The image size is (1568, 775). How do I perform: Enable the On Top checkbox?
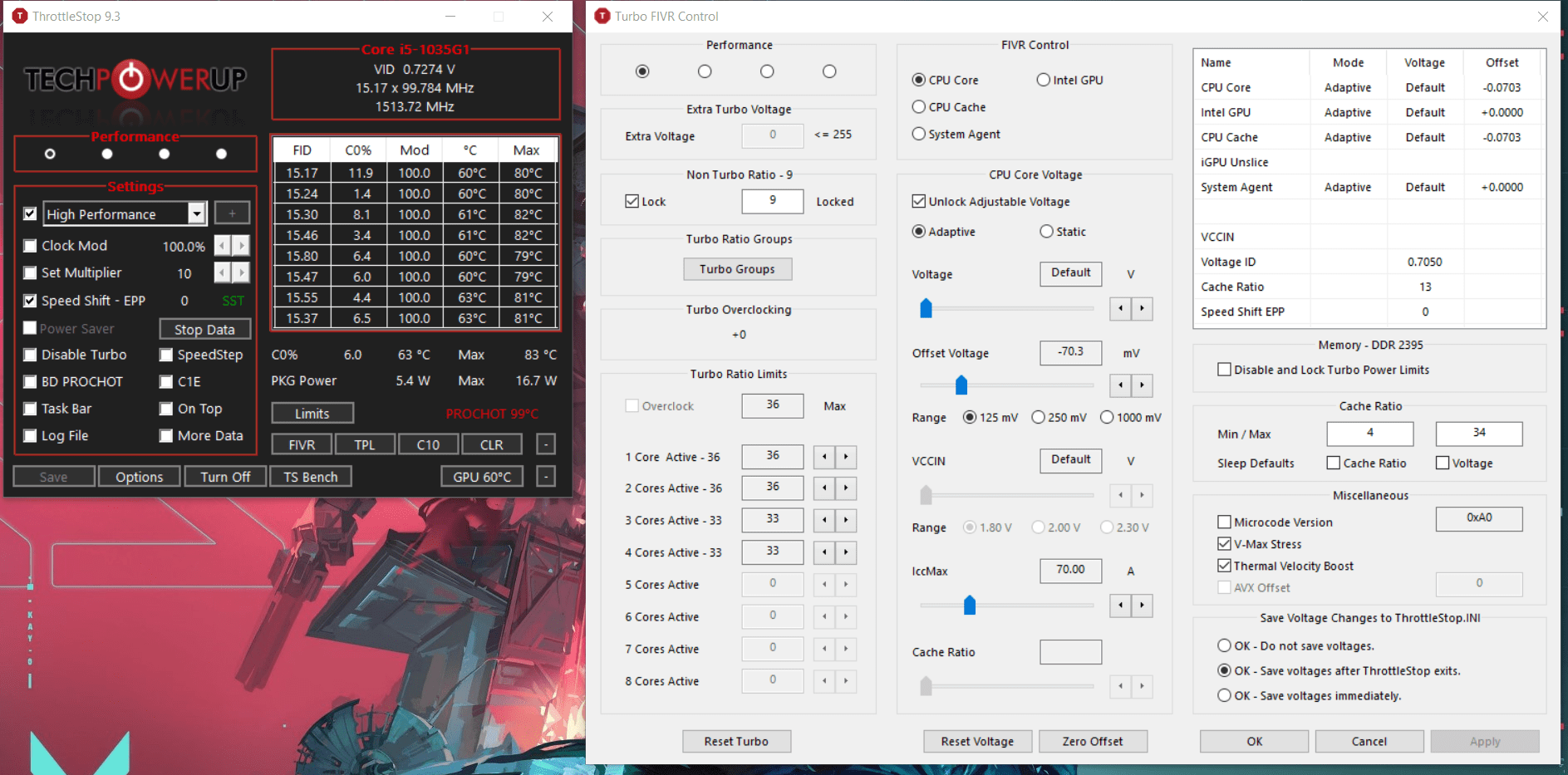[166, 408]
